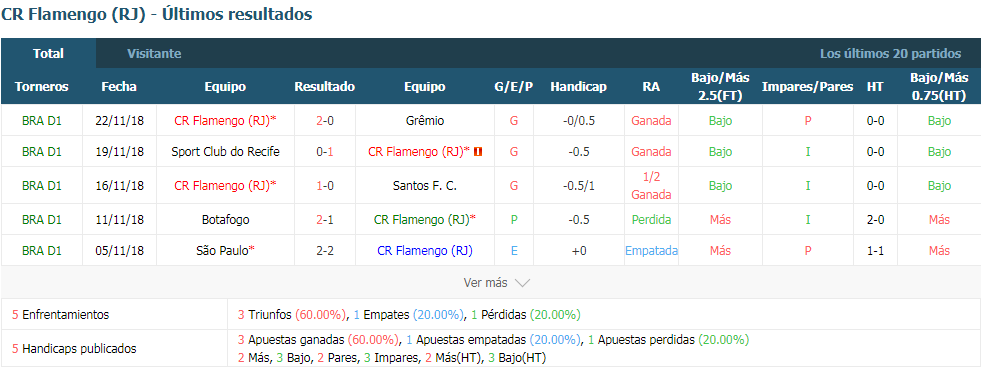Click the Resultado column header
The image size is (981, 367).
tap(325, 87)
